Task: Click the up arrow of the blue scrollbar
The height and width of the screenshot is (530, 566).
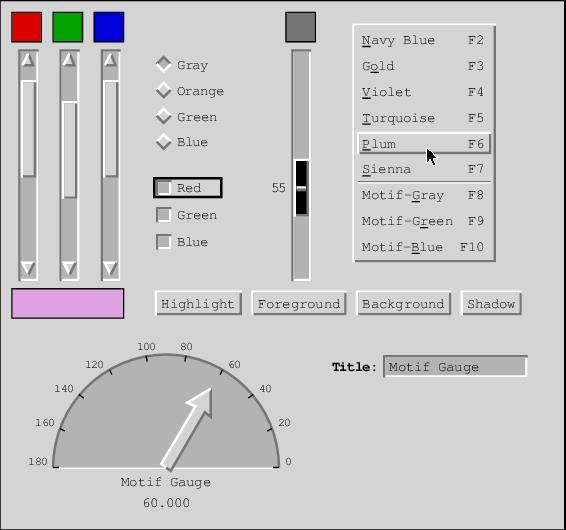Action: click(110, 60)
